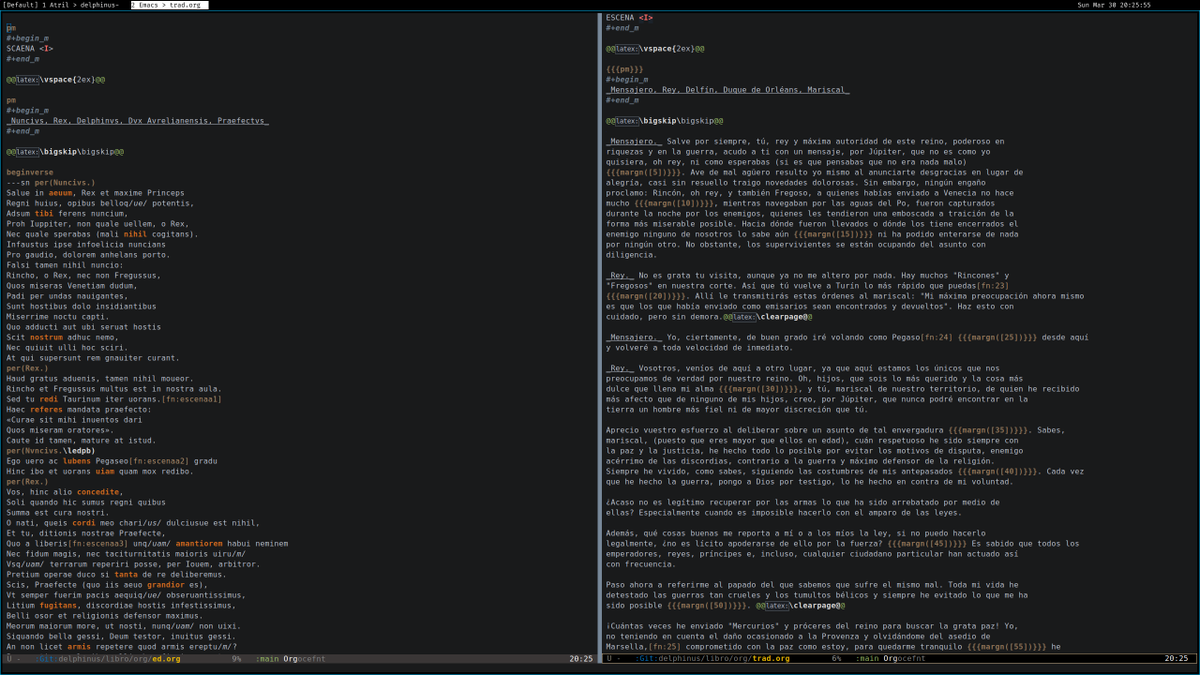This screenshot has height=675, width=1200.
Task: Click the line Salue in aeuum, Rex et maxime Princeps
Action: 95,193
